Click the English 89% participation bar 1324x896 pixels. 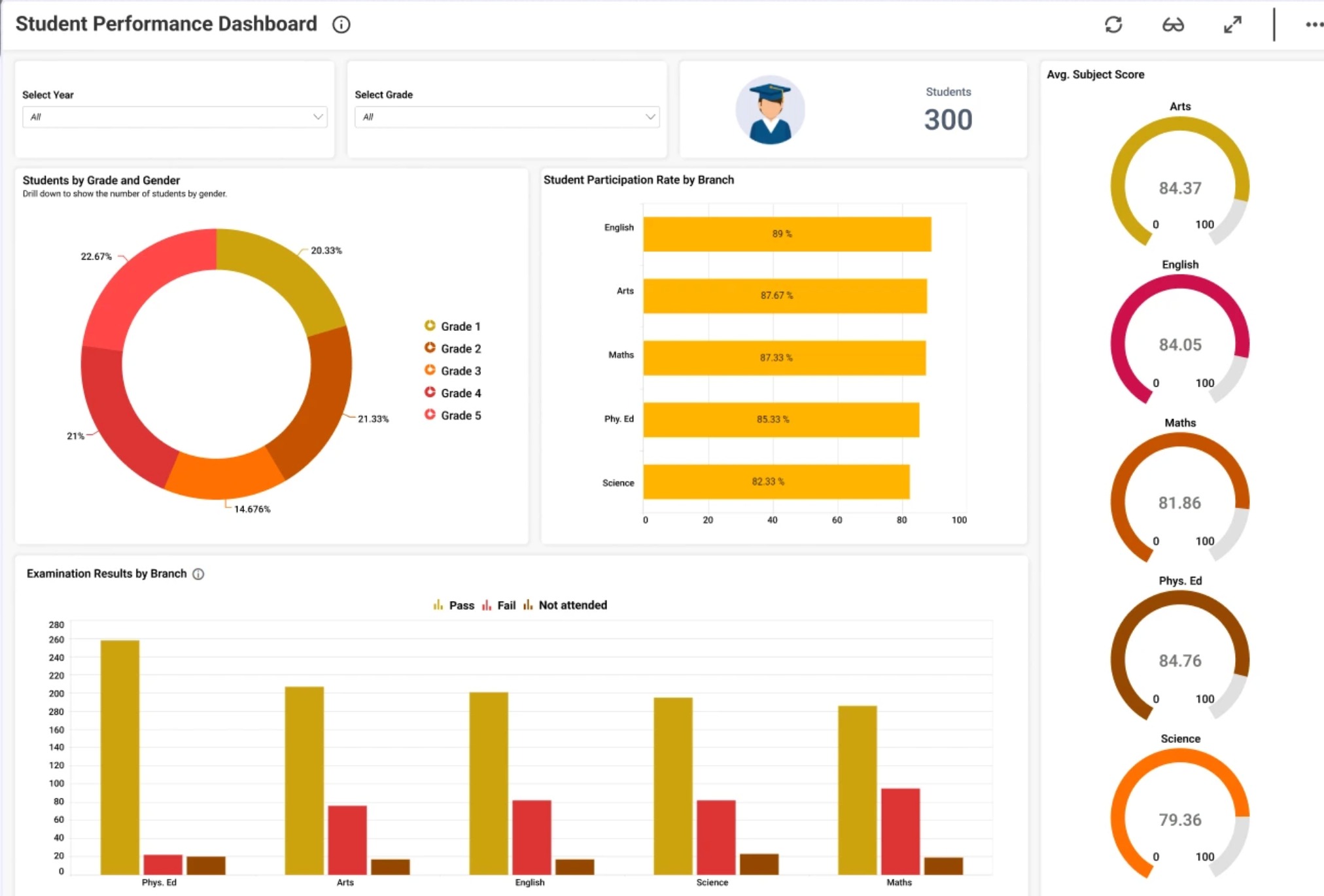[x=786, y=234]
